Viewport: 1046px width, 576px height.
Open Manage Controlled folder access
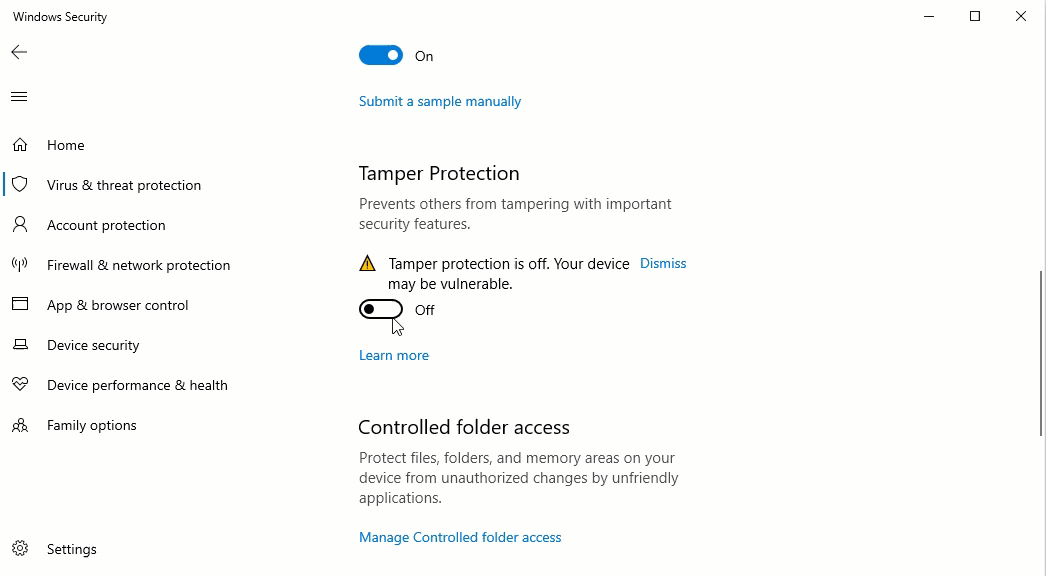[x=460, y=537]
